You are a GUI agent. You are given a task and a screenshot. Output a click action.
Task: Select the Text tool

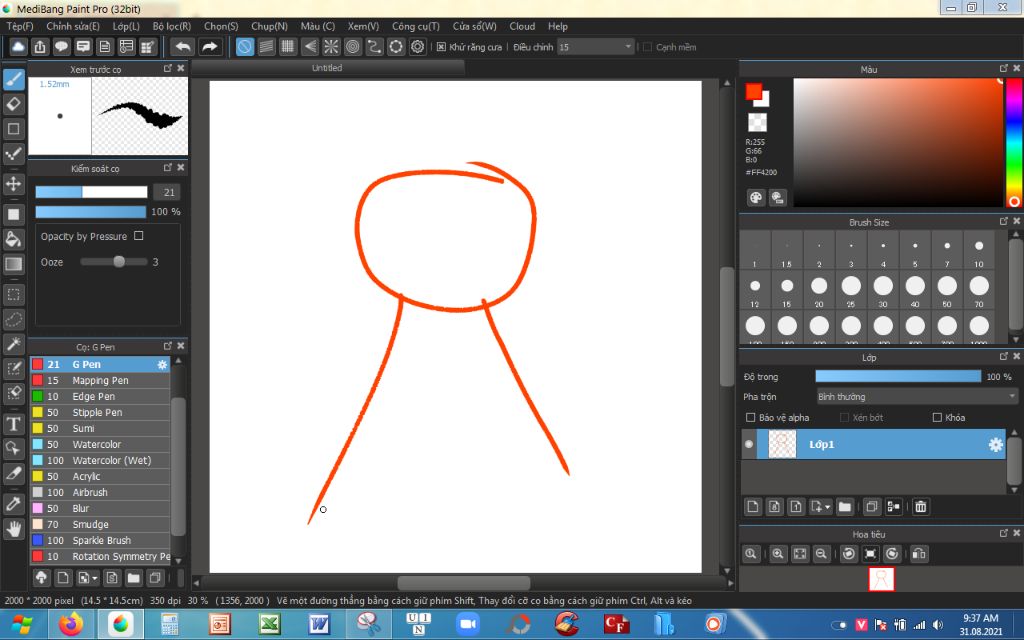(14, 424)
